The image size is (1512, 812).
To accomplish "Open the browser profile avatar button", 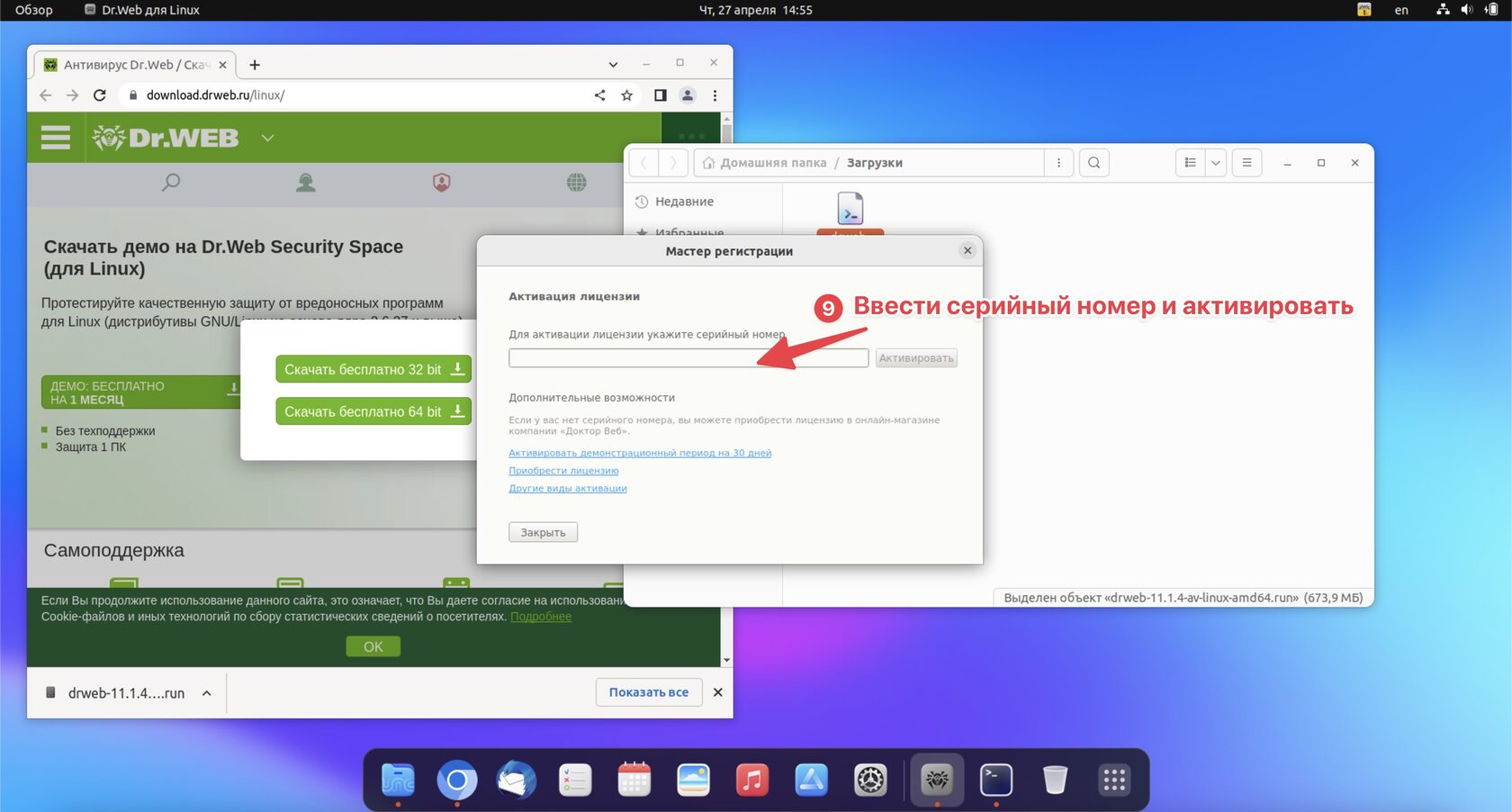I will click(x=688, y=95).
